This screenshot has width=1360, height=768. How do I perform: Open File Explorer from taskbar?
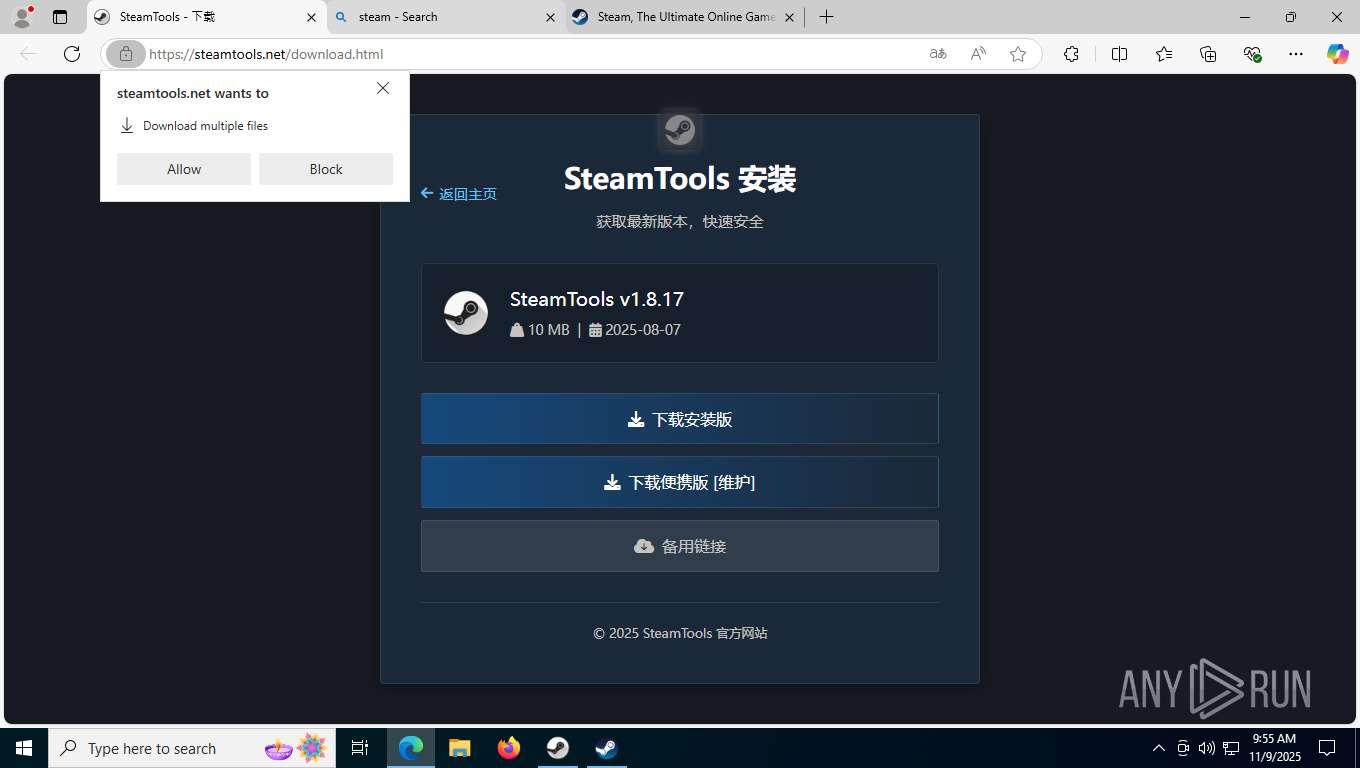point(460,748)
